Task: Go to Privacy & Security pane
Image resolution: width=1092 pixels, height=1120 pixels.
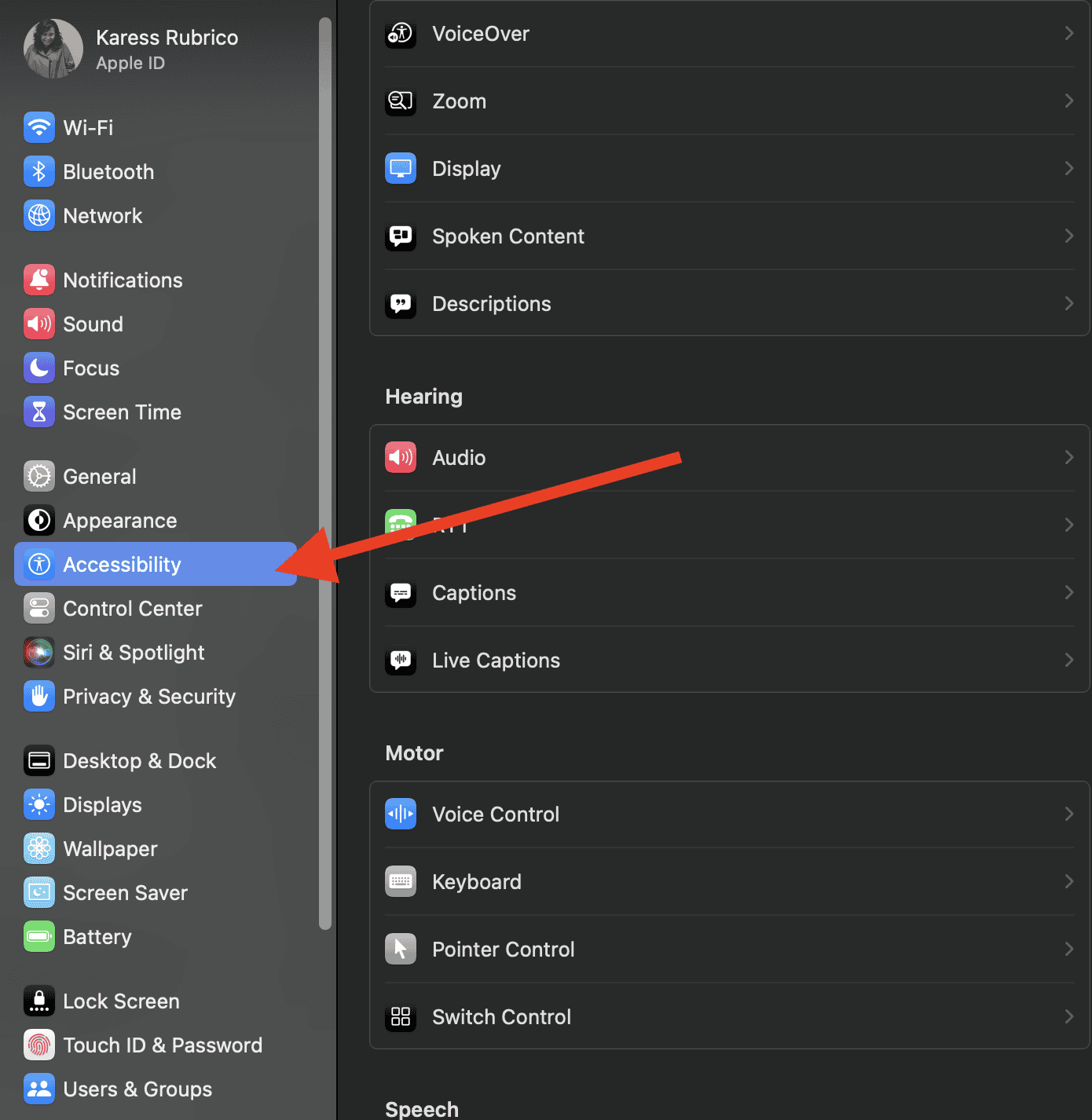Action: coord(148,696)
